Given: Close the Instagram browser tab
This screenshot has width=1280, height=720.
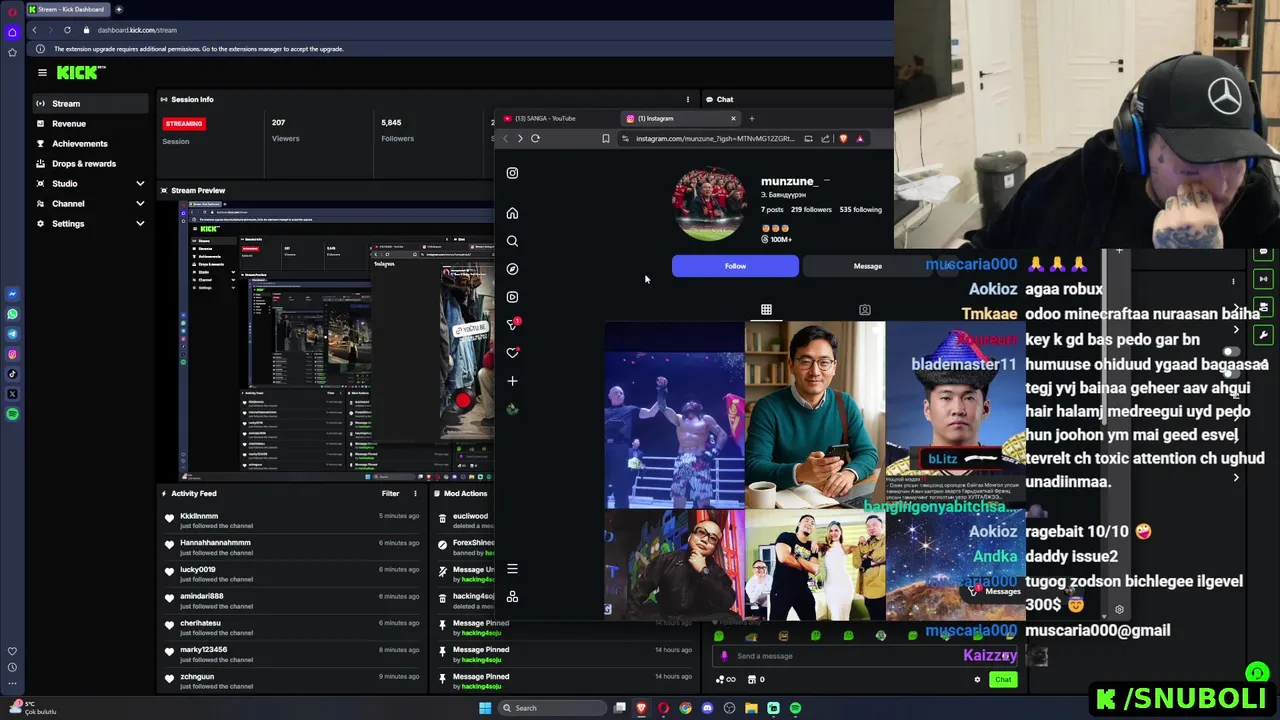Looking at the screenshot, I should coord(733,118).
